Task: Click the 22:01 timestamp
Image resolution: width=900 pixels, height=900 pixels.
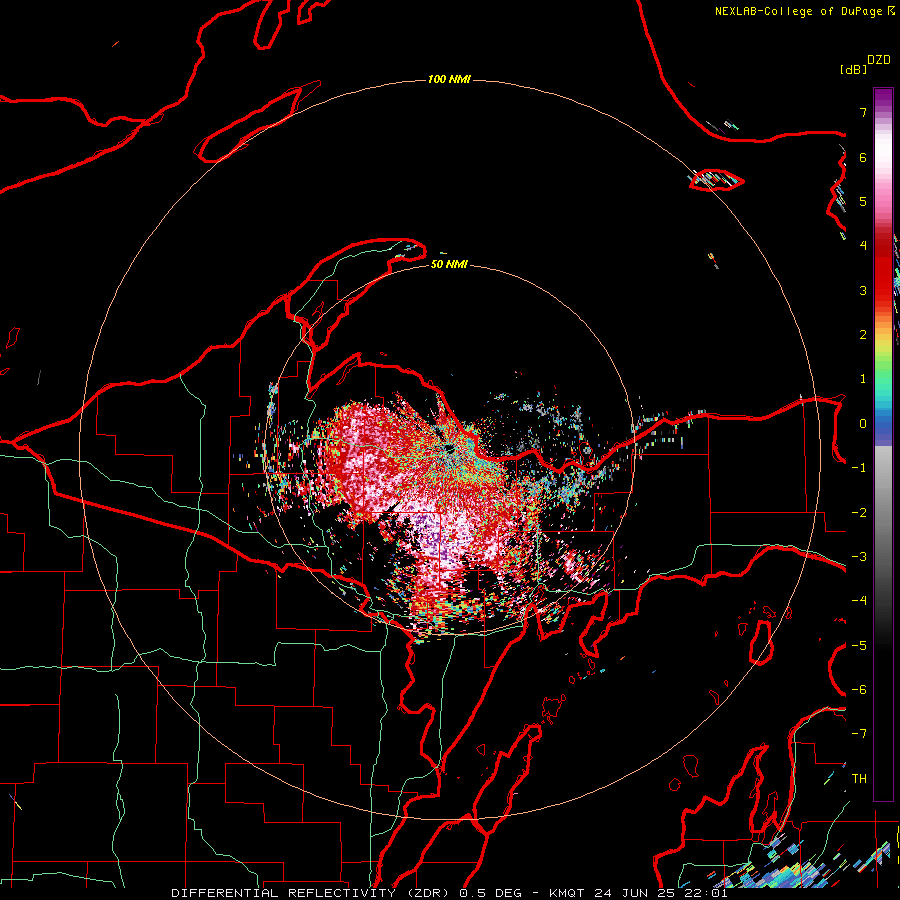Action: pos(708,893)
